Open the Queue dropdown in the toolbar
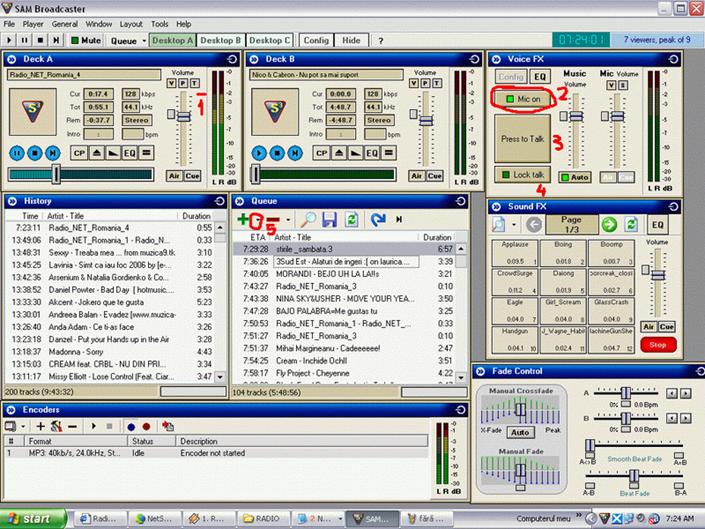 pyautogui.click(x=128, y=40)
